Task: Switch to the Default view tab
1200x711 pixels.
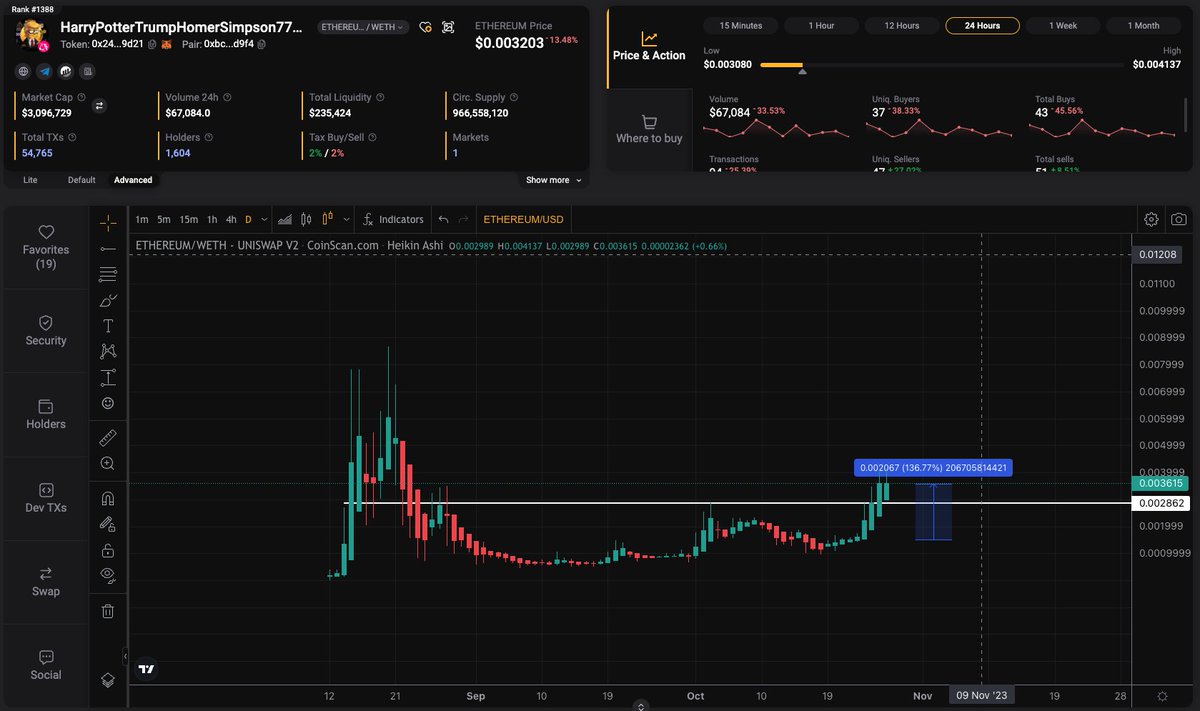Action: coord(82,180)
